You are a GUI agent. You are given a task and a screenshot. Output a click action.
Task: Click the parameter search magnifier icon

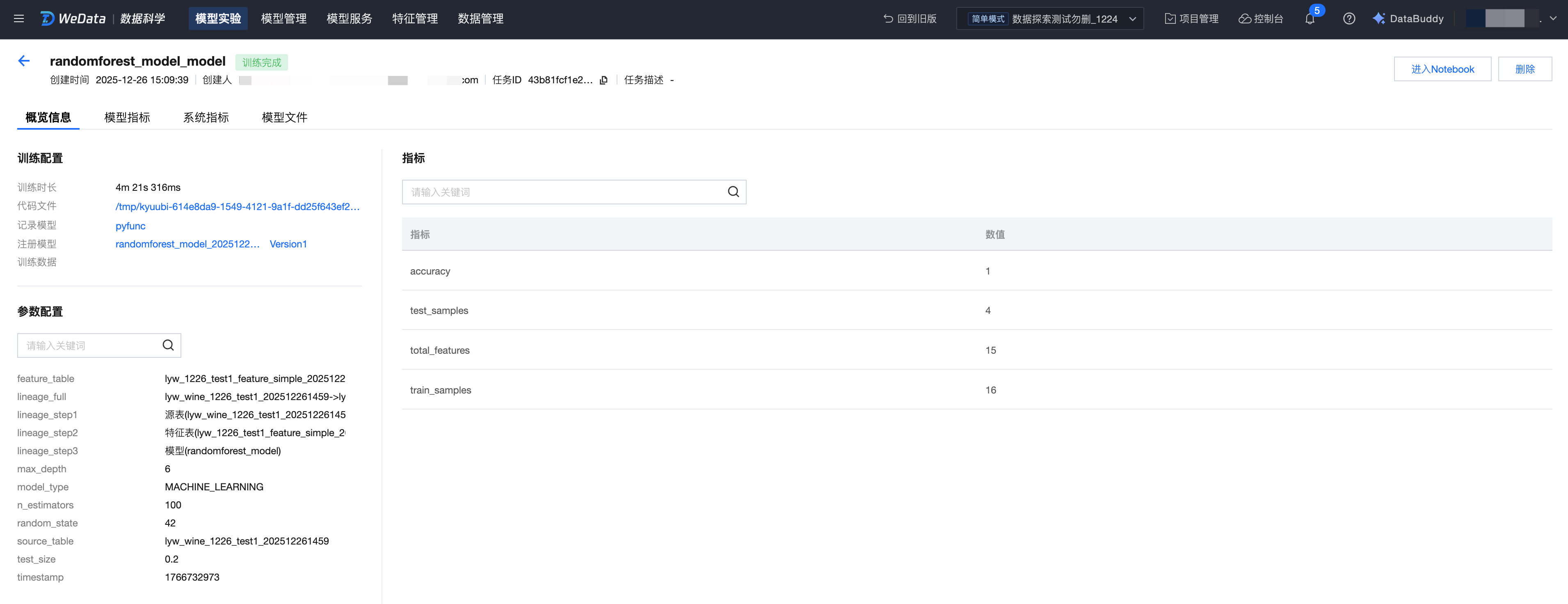(168, 345)
